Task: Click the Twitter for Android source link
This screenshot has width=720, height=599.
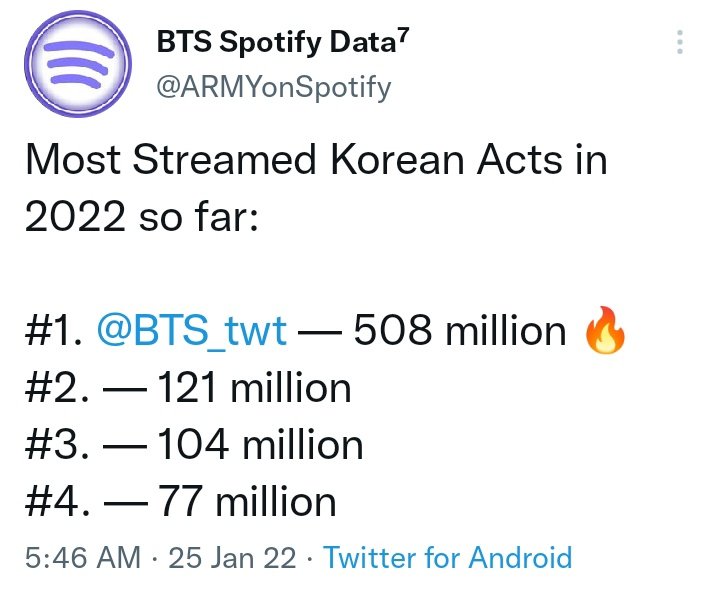Action: [x=448, y=558]
